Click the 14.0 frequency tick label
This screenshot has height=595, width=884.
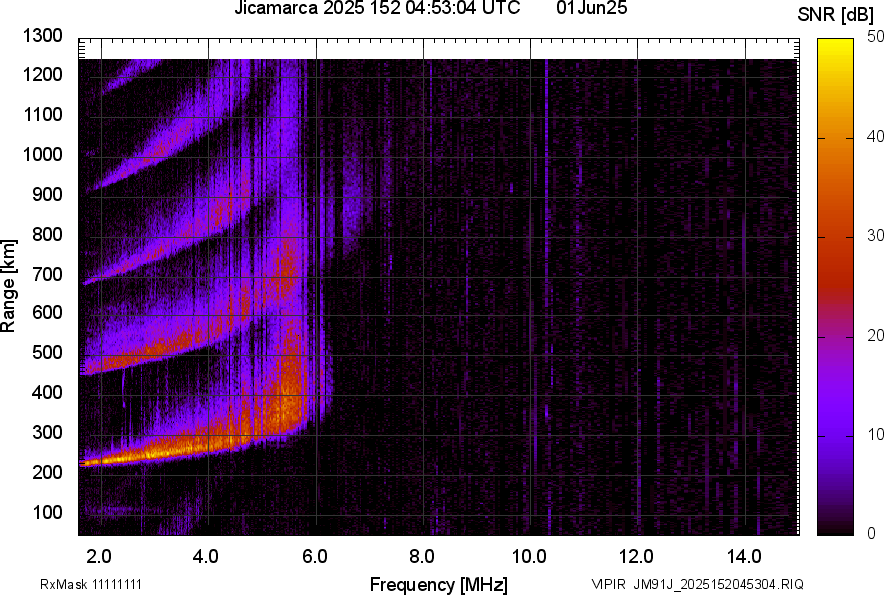(x=744, y=557)
